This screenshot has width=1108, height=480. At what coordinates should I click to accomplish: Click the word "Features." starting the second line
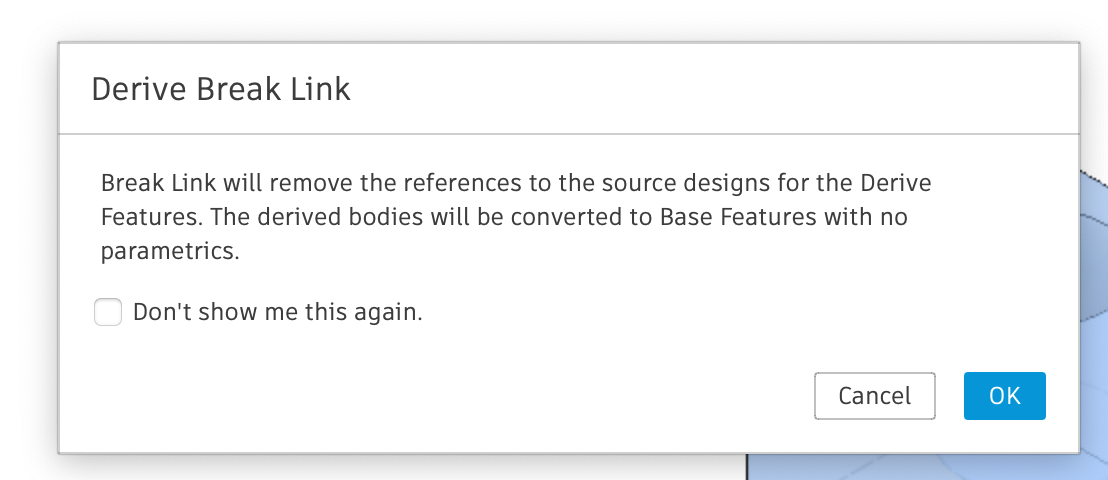[x=143, y=217]
